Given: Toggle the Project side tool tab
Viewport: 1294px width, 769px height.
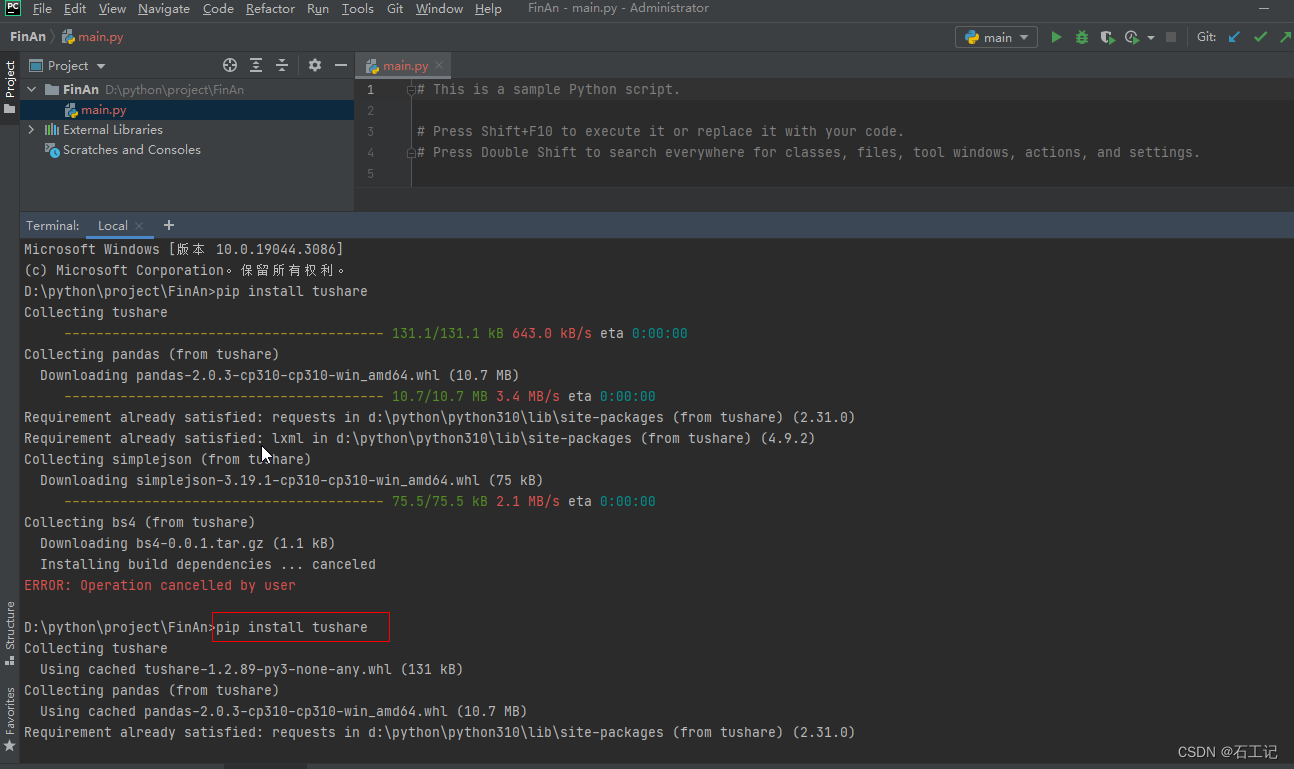Looking at the screenshot, I should [10, 88].
